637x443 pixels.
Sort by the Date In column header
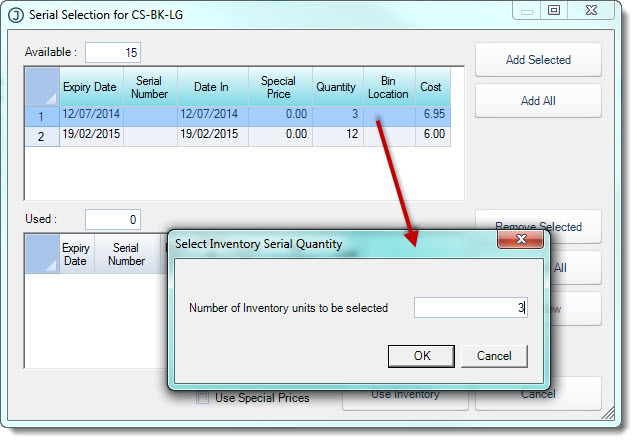click(212, 87)
